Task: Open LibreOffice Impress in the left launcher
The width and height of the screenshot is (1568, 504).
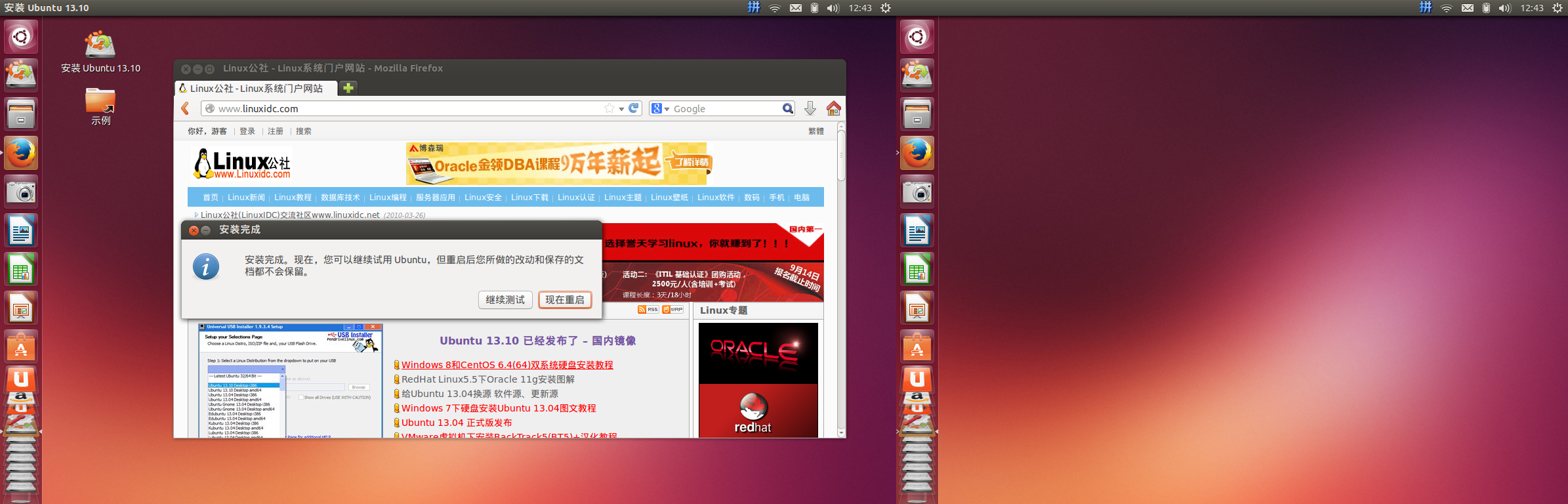Action: click(21, 308)
